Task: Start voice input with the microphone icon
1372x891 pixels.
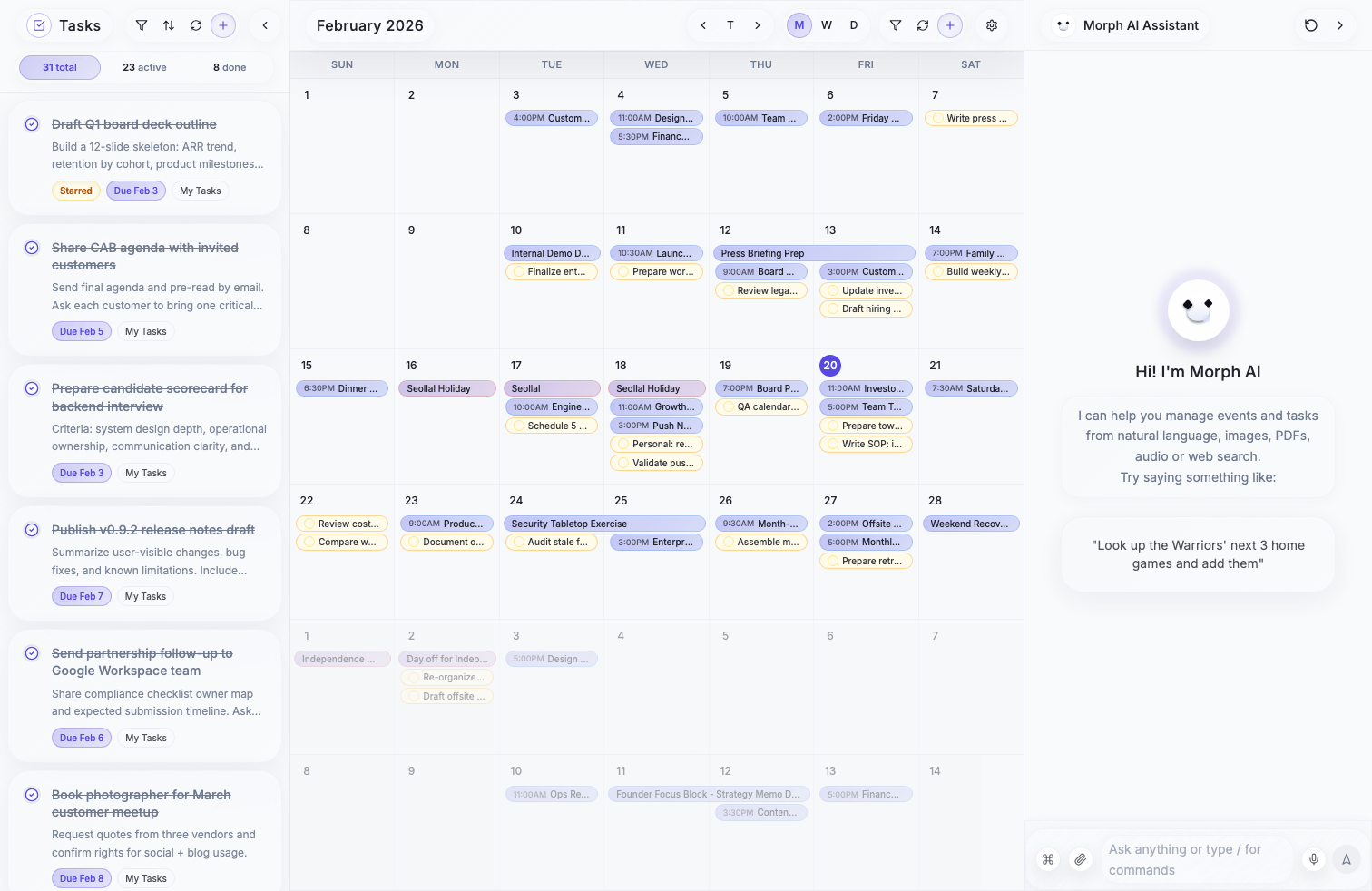Action: click(1313, 859)
